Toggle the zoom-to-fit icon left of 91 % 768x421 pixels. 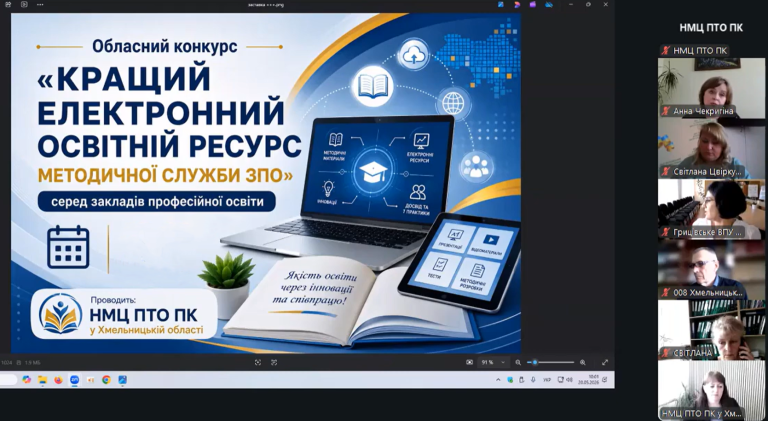[x=469, y=362]
